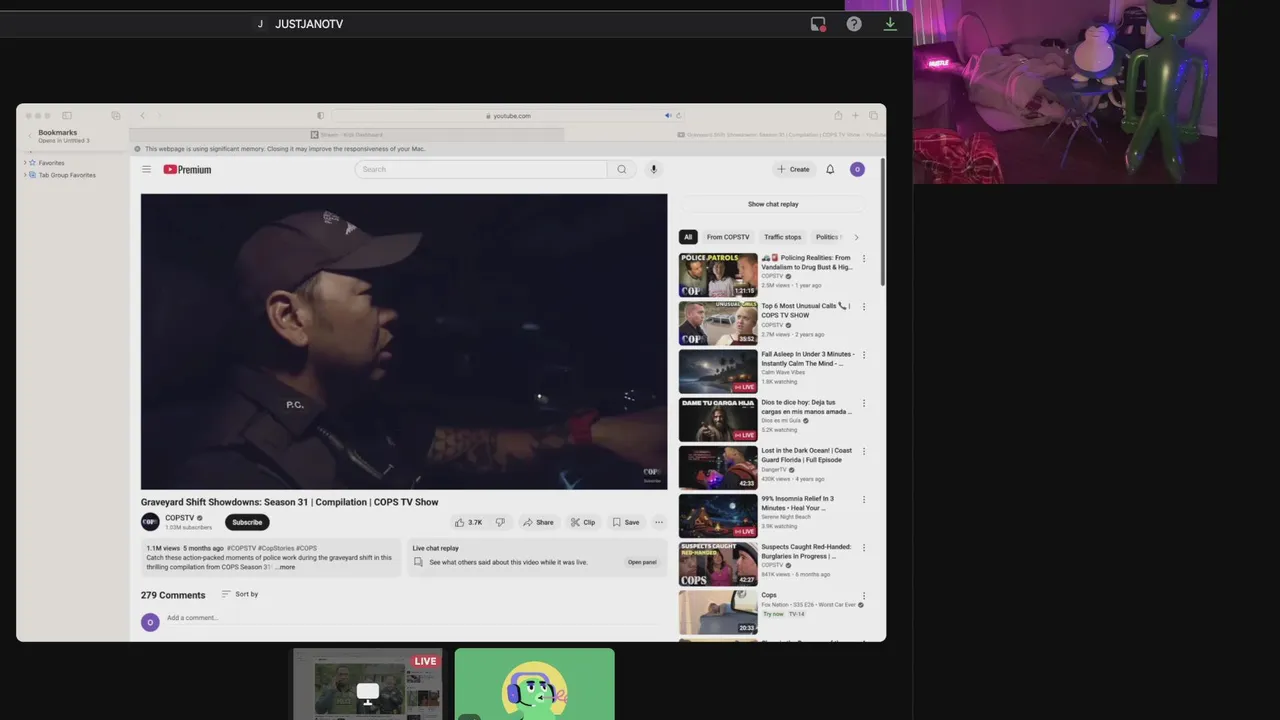Screen dimensions: 1280x720
Task: Open options for Lost in the Dark Ocean video
Action: pyautogui.click(x=864, y=451)
